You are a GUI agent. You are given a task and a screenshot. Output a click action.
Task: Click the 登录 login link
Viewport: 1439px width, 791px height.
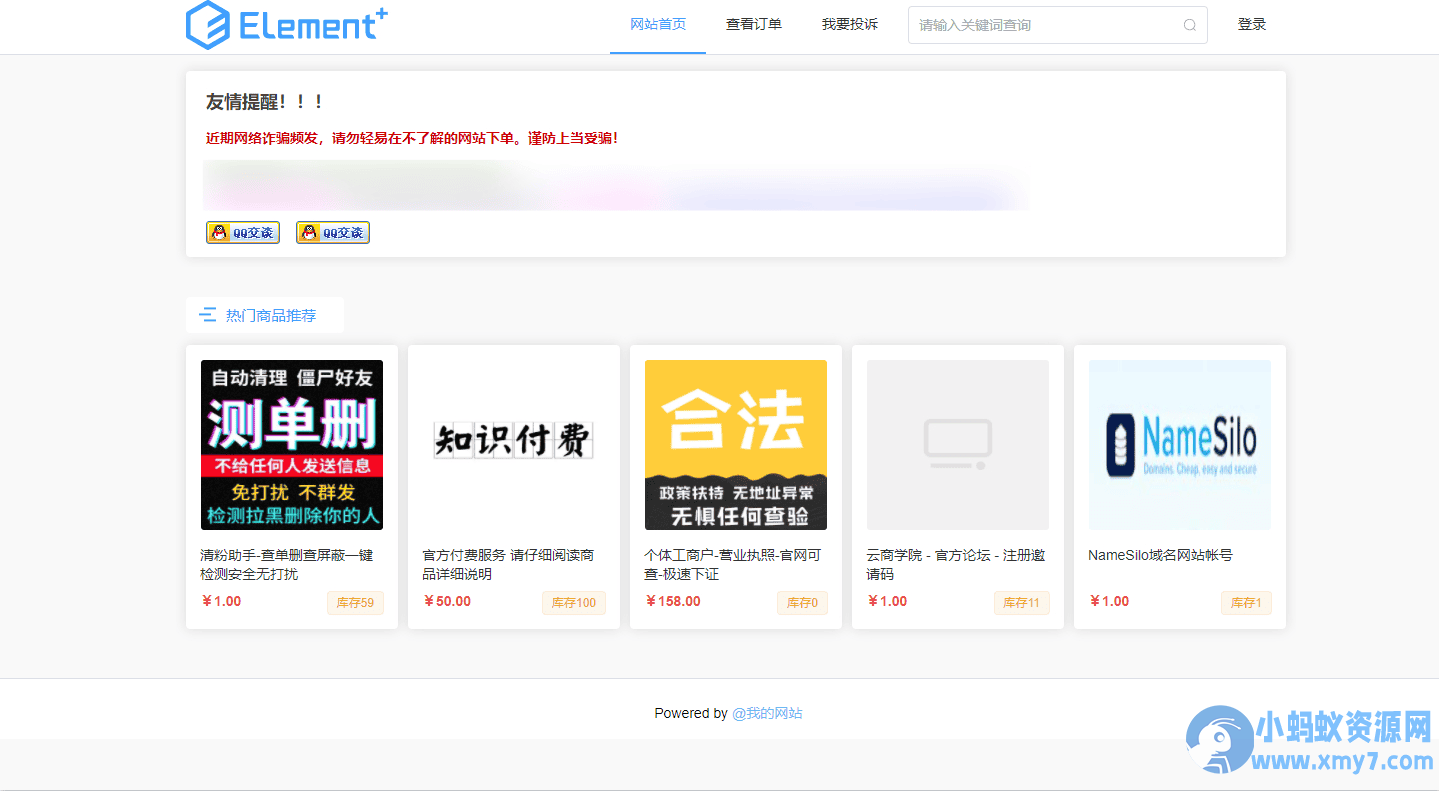(1252, 25)
